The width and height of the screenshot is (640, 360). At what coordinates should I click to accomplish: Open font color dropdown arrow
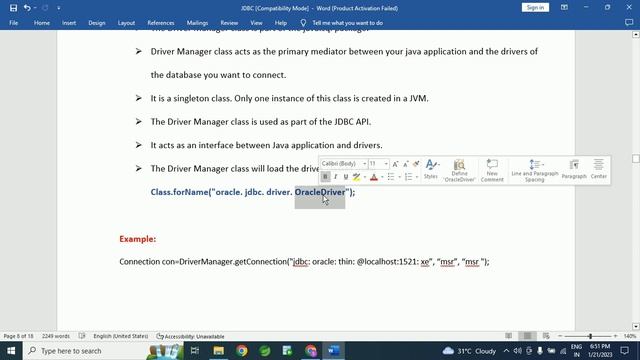(382, 177)
